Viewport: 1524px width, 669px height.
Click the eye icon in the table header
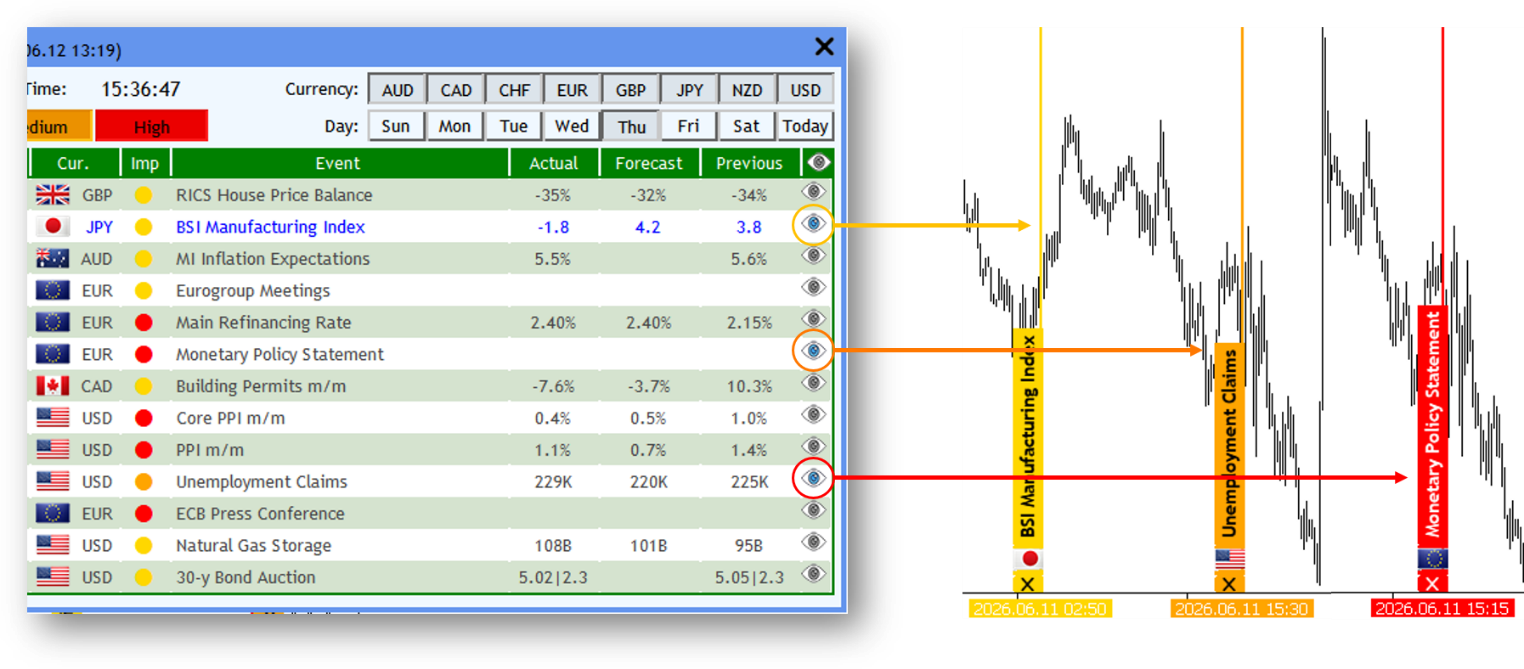tap(818, 162)
